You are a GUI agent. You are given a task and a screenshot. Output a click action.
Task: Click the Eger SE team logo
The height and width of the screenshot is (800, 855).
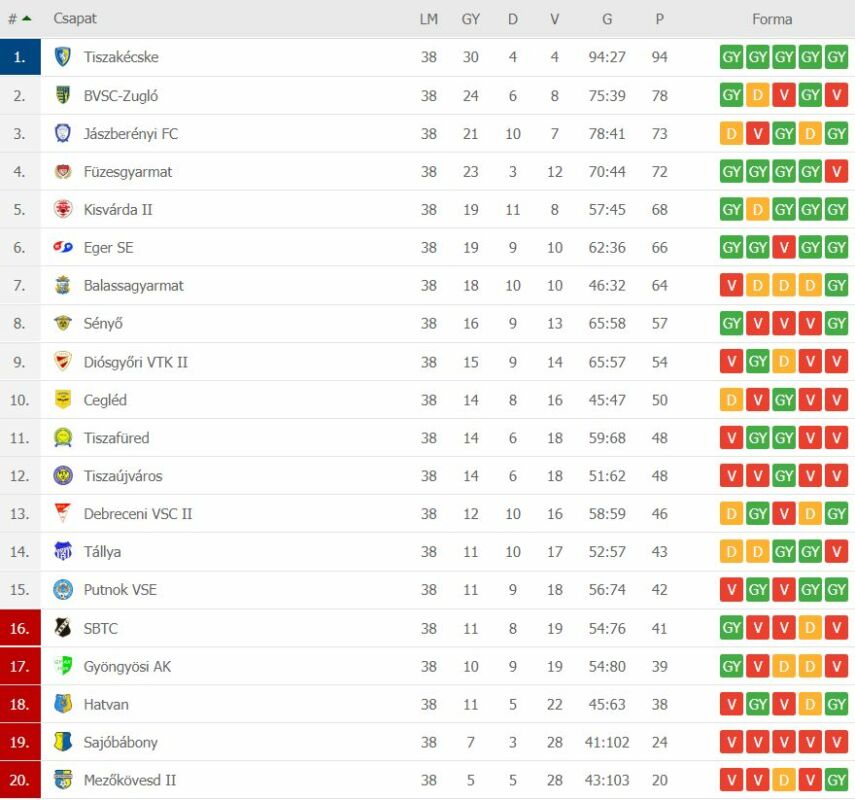coord(63,248)
